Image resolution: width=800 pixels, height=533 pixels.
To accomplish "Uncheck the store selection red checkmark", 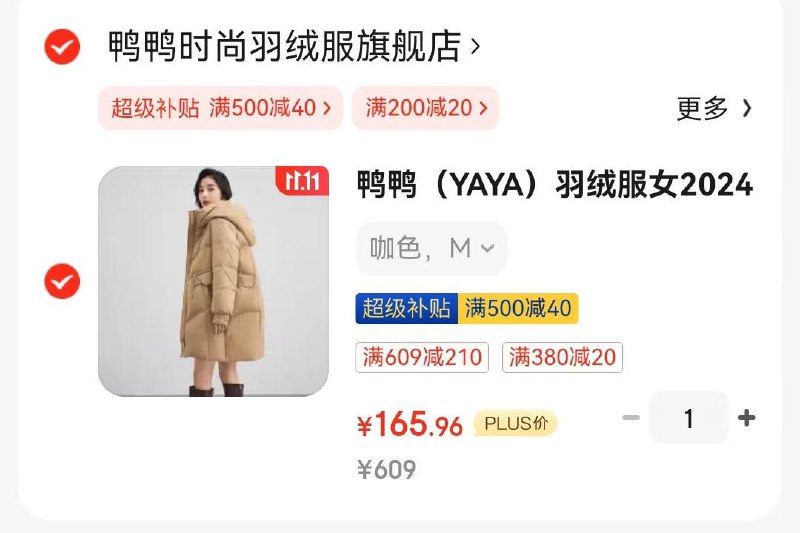I will [x=62, y=47].
